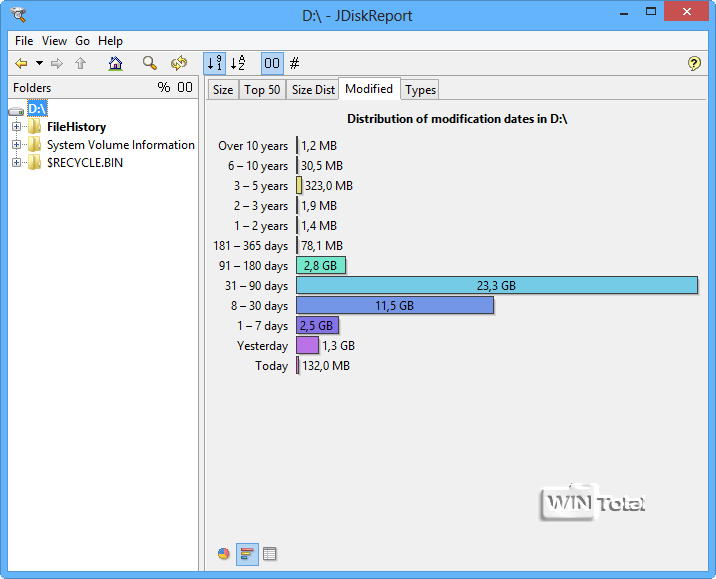The width and height of the screenshot is (716, 579).
Task: Click the back navigation arrow
Action: (x=21, y=64)
